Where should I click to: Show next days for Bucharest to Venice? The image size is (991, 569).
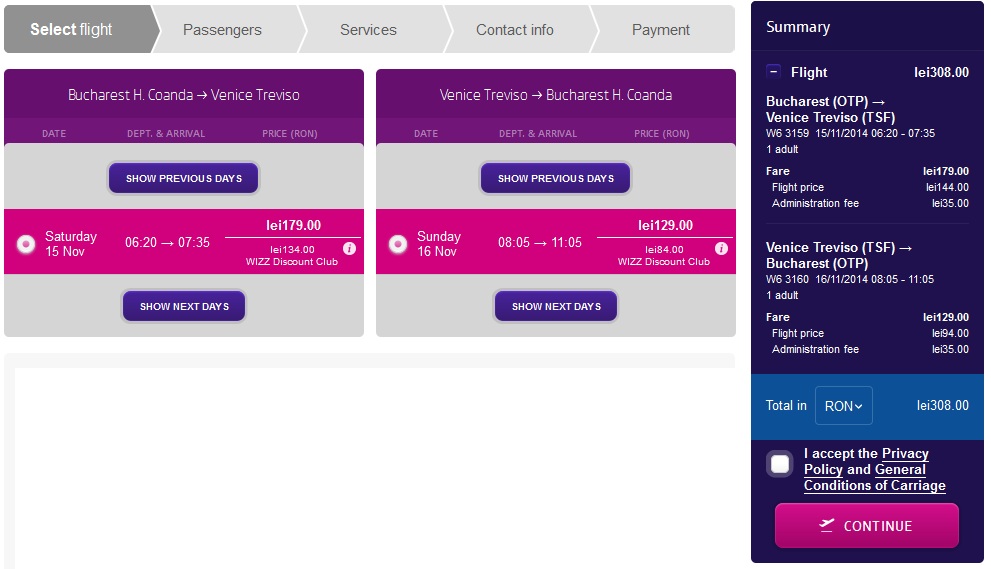pyautogui.click(x=184, y=306)
